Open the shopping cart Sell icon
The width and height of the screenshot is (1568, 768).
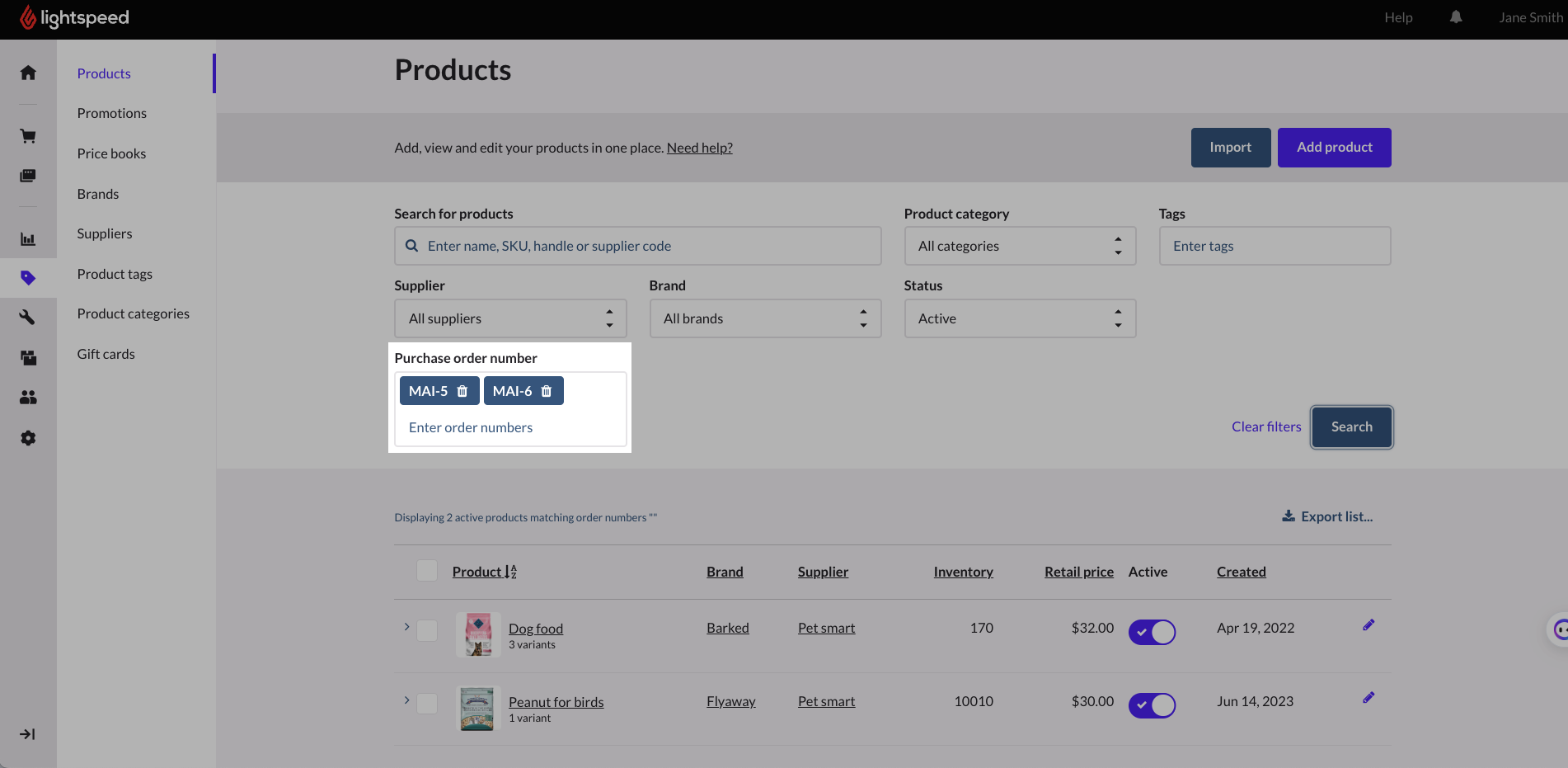click(28, 136)
